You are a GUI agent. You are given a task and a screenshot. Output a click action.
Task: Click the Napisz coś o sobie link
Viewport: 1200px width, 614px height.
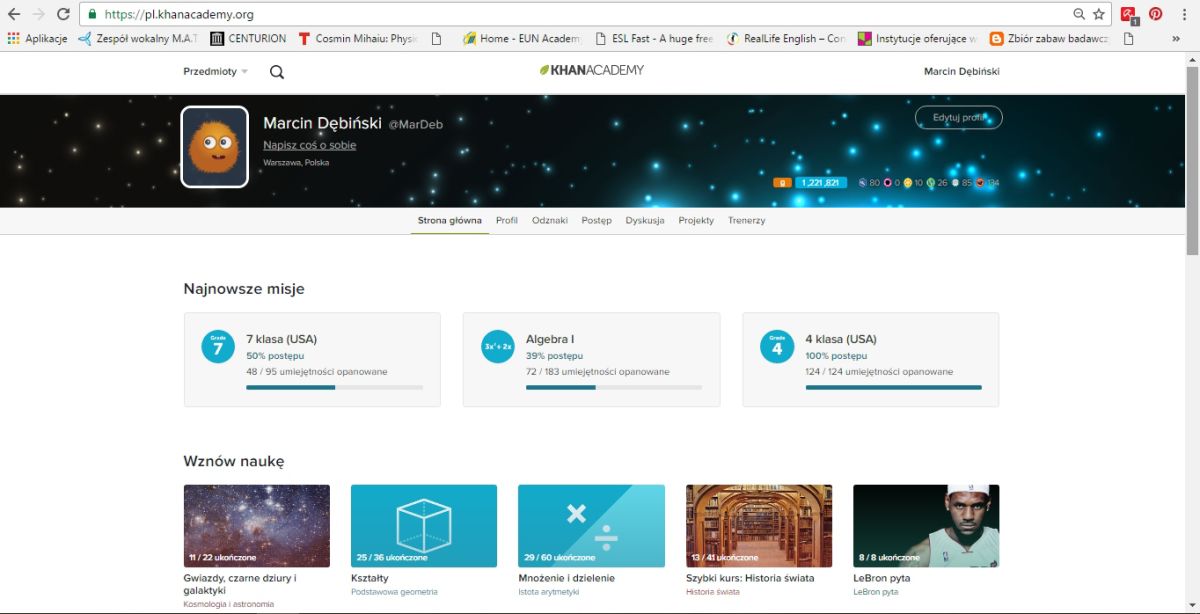309,145
